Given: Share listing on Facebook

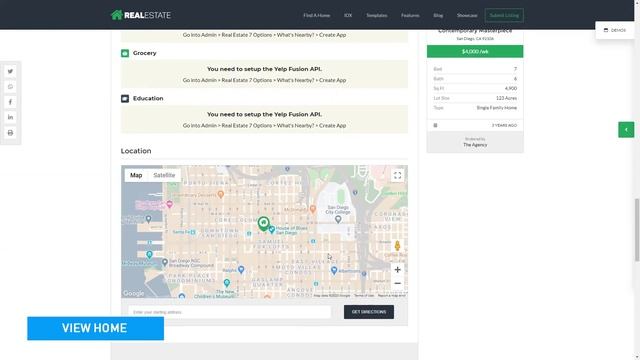Looking at the screenshot, I should 10,102.
